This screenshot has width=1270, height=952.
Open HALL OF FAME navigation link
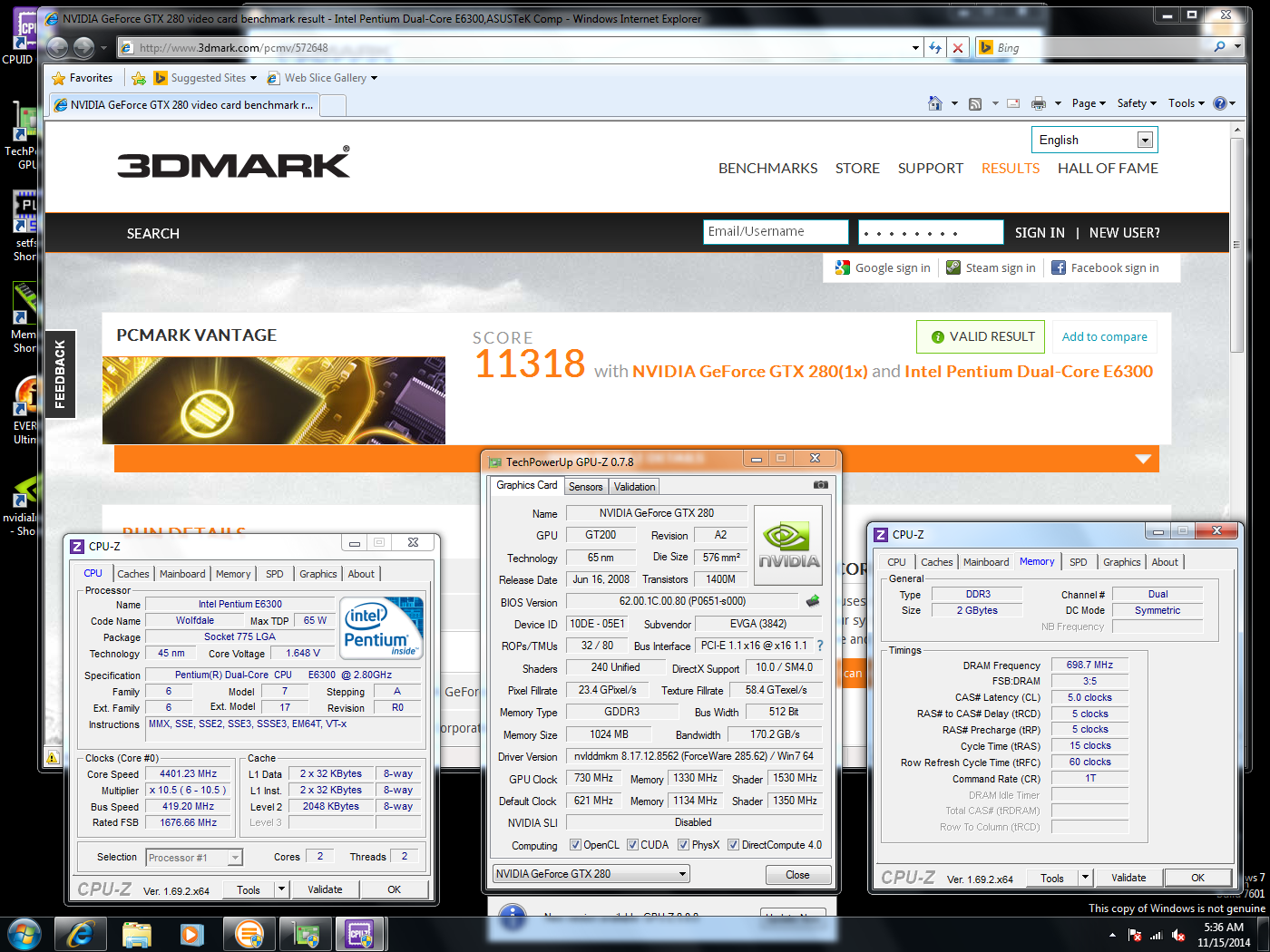pos(1108,169)
